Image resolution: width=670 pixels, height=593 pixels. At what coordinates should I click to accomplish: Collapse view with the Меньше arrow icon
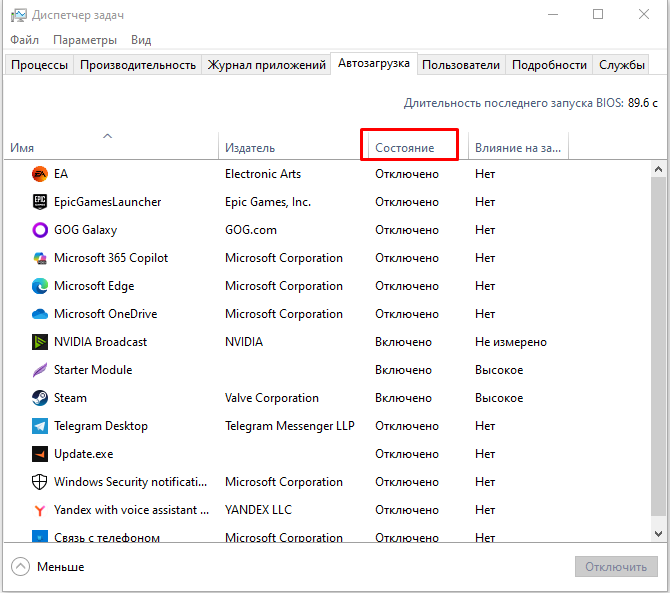pyautogui.click(x=21, y=567)
